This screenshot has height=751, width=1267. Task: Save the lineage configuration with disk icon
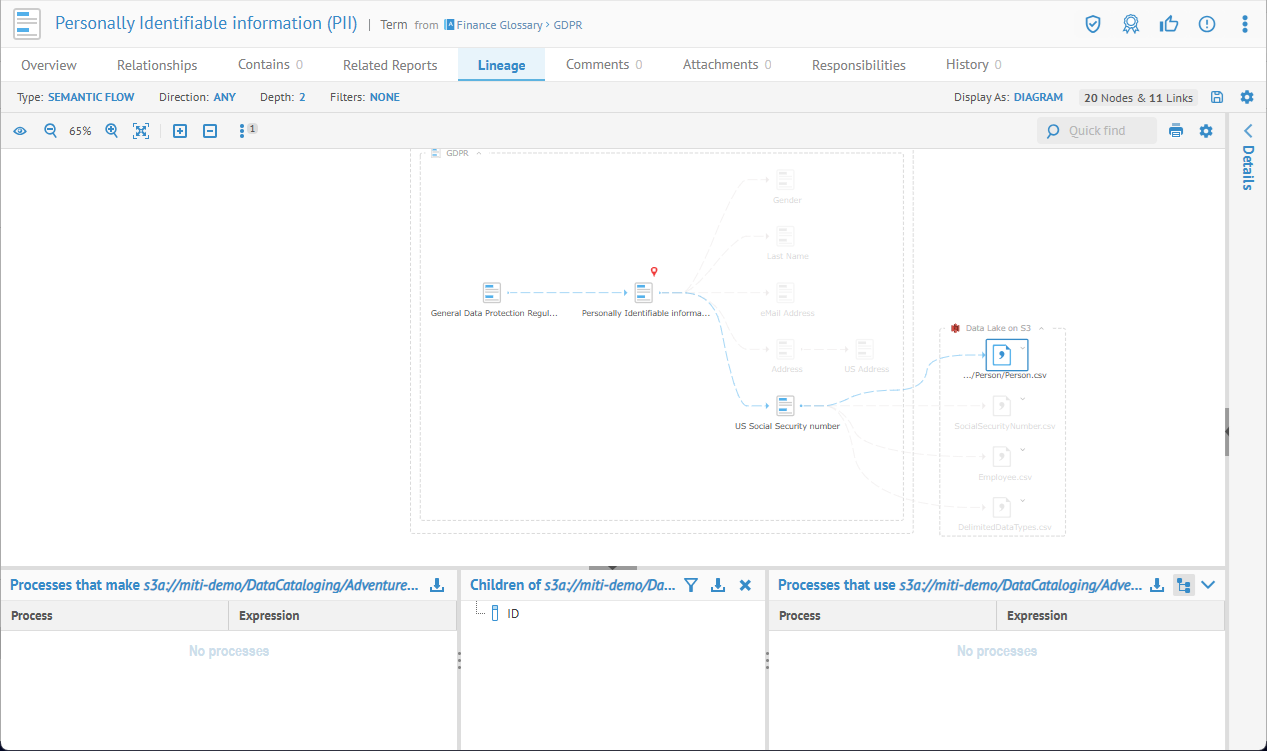coord(1217,97)
